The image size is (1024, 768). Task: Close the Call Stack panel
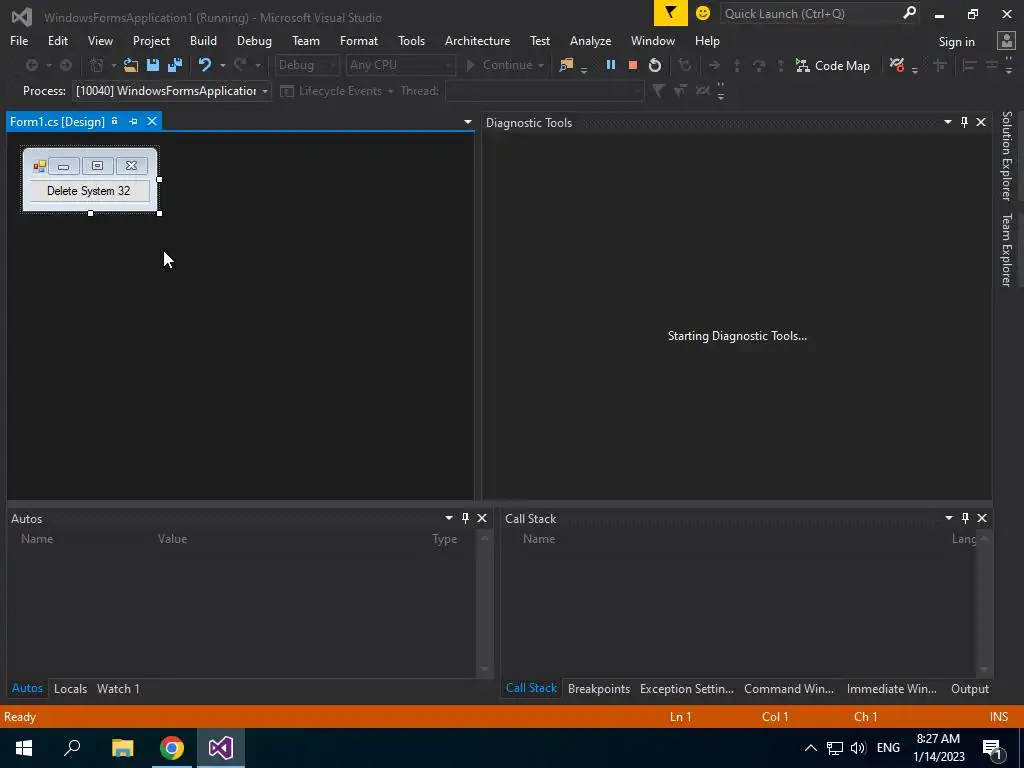coord(982,518)
